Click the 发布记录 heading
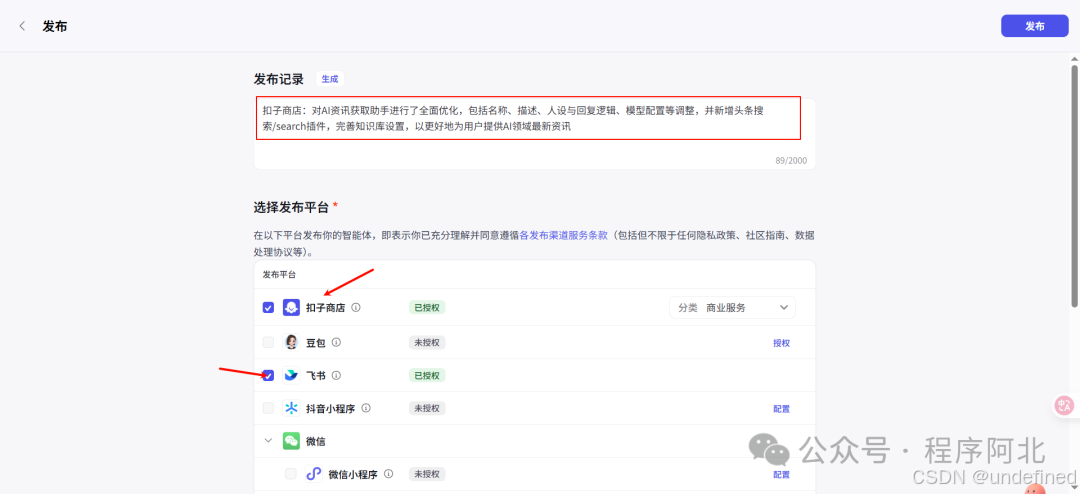This screenshot has width=1080, height=494. 279,79
